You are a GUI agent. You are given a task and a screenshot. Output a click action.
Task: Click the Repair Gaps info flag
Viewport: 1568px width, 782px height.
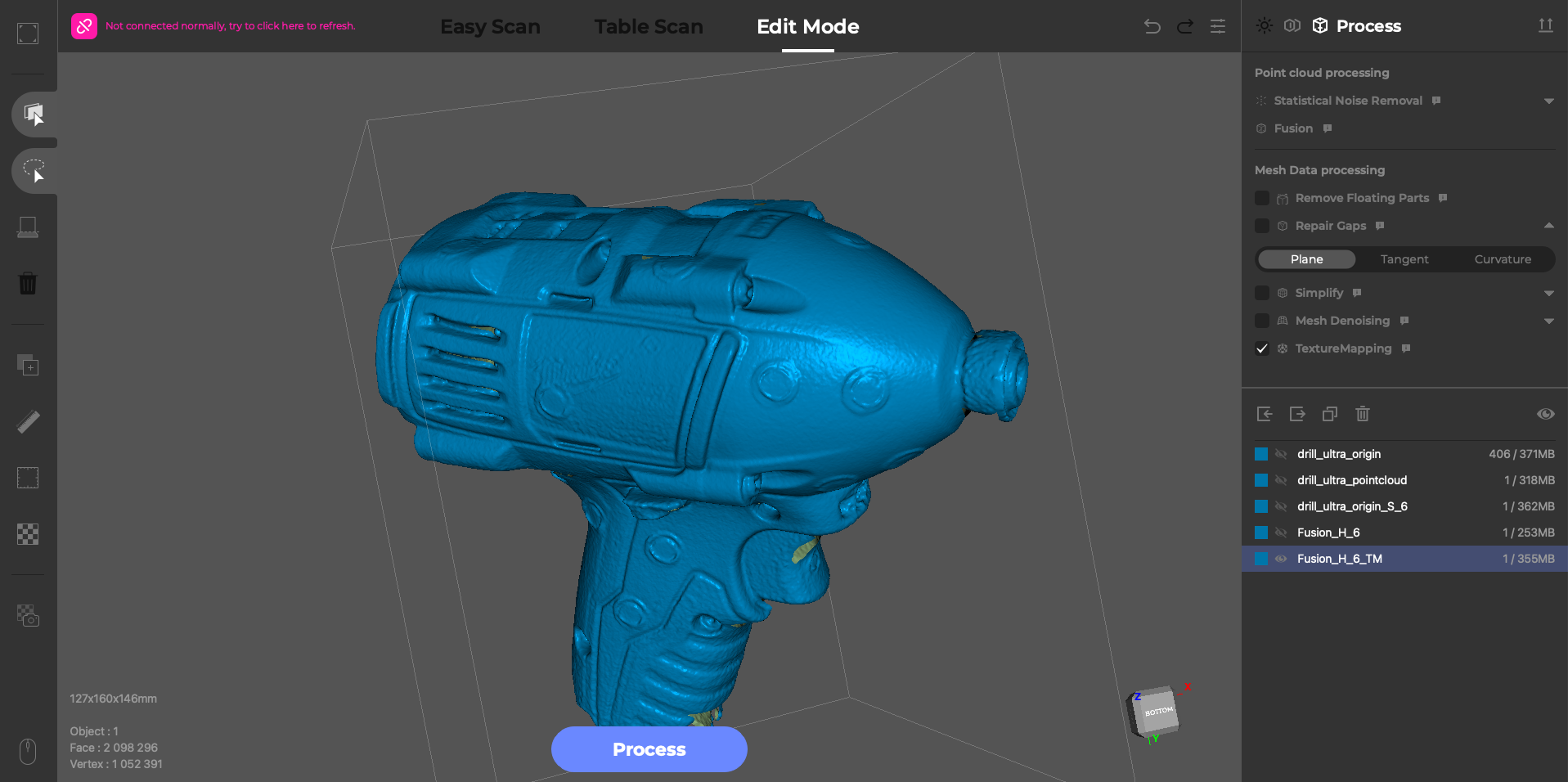tap(1380, 226)
